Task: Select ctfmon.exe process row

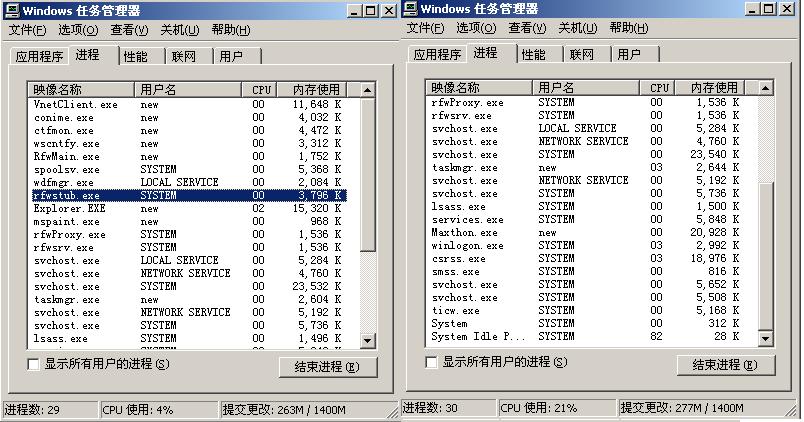Action: coord(188,130)
